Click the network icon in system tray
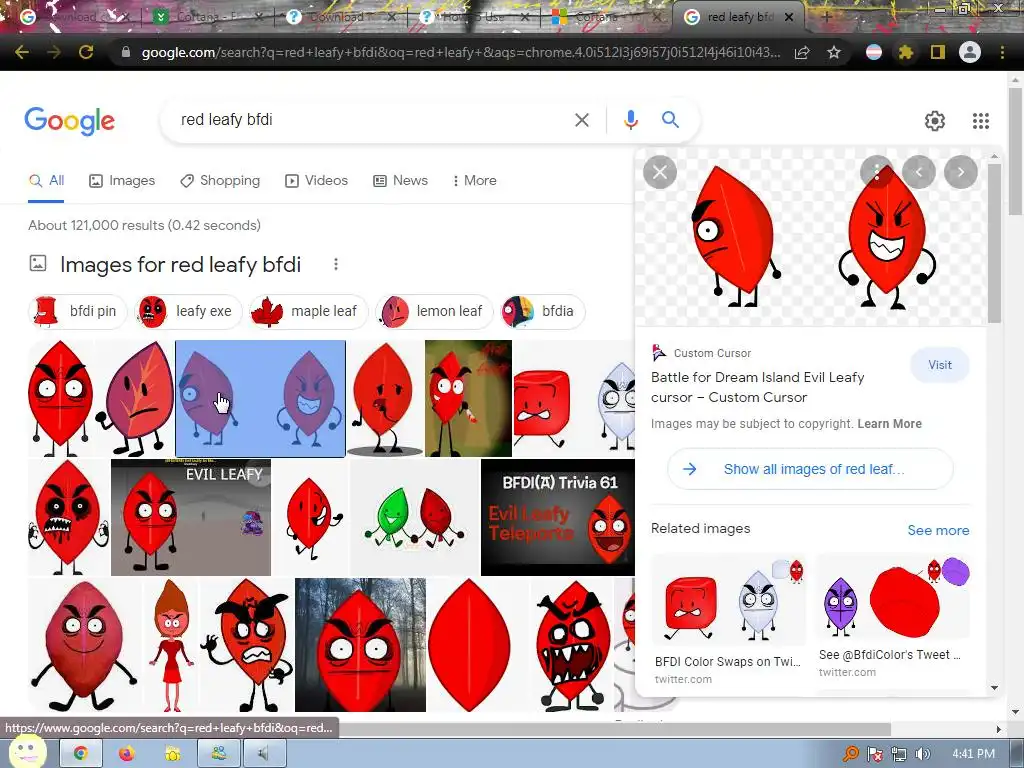Viewport: 1024px width, 768px height. coord(899,754)
